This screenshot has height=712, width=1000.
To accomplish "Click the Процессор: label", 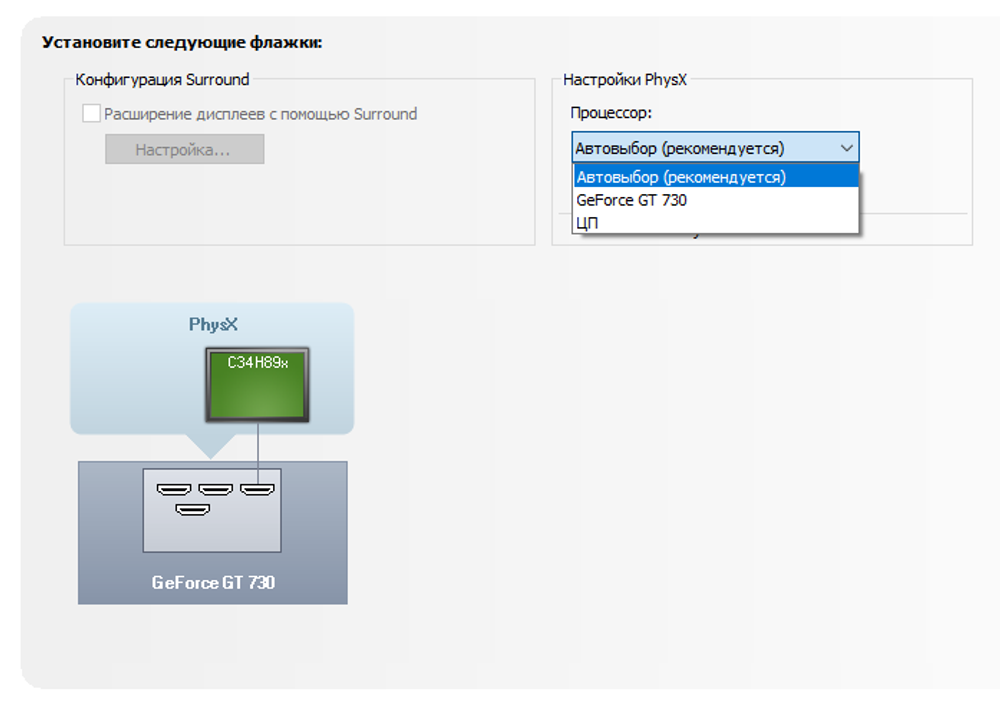I will pyautogui.click(x=611, y=113).
